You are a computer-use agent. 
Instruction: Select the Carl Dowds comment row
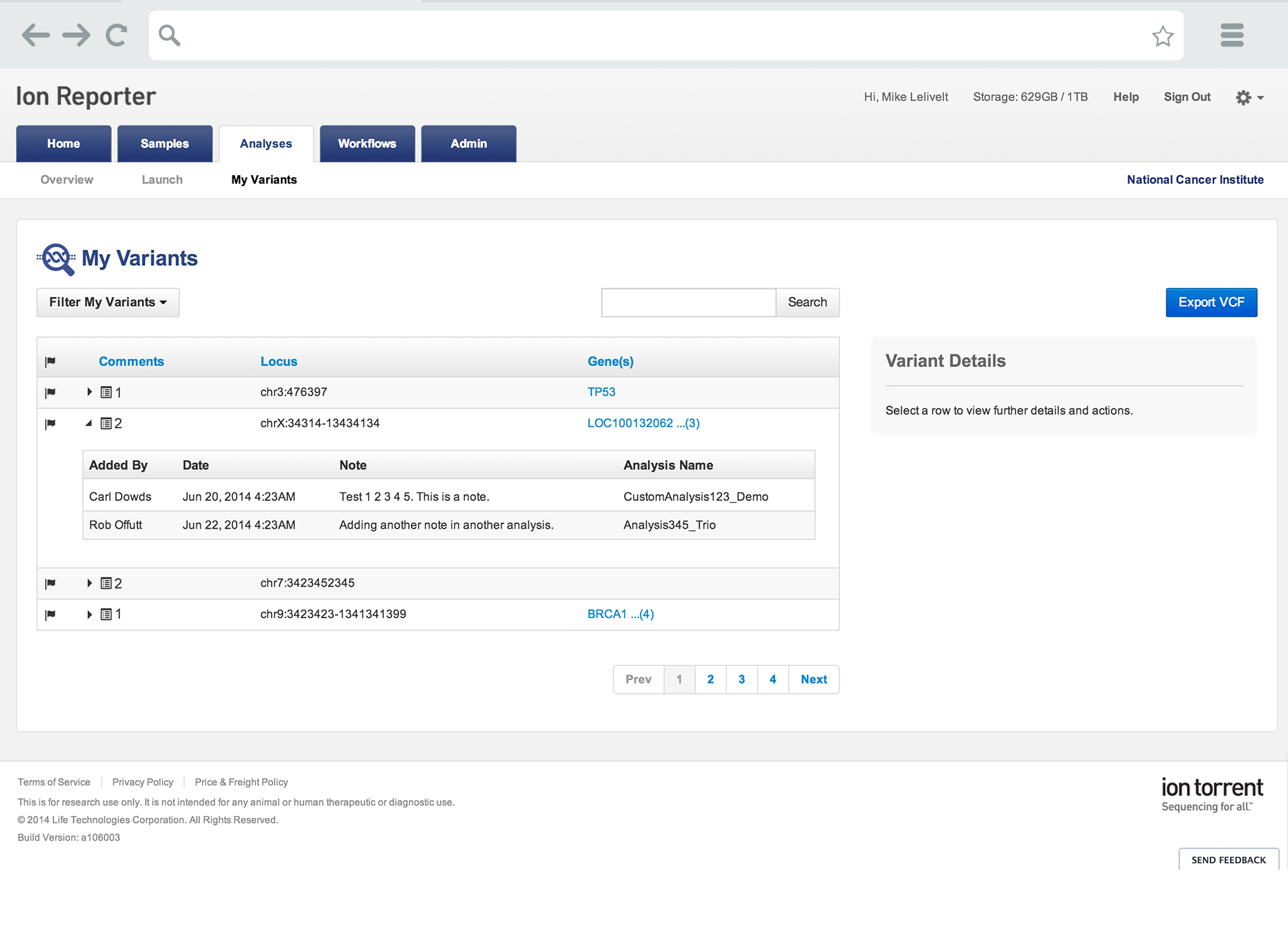pos(448,496)
